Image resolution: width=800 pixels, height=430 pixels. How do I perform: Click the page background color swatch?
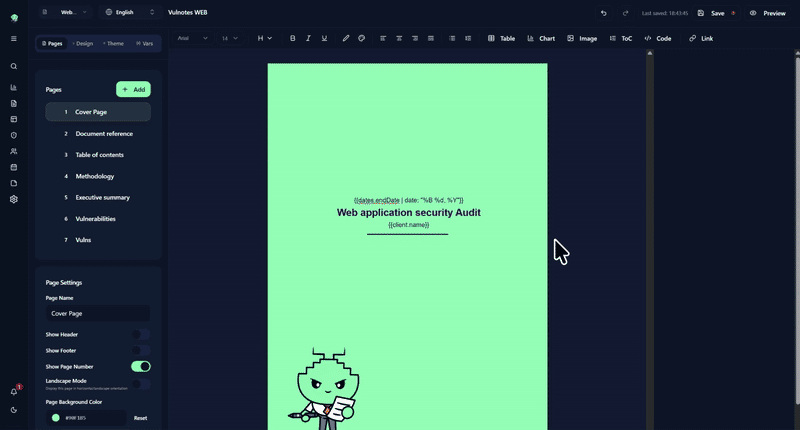pyautogui.click(x=56, y=417)
